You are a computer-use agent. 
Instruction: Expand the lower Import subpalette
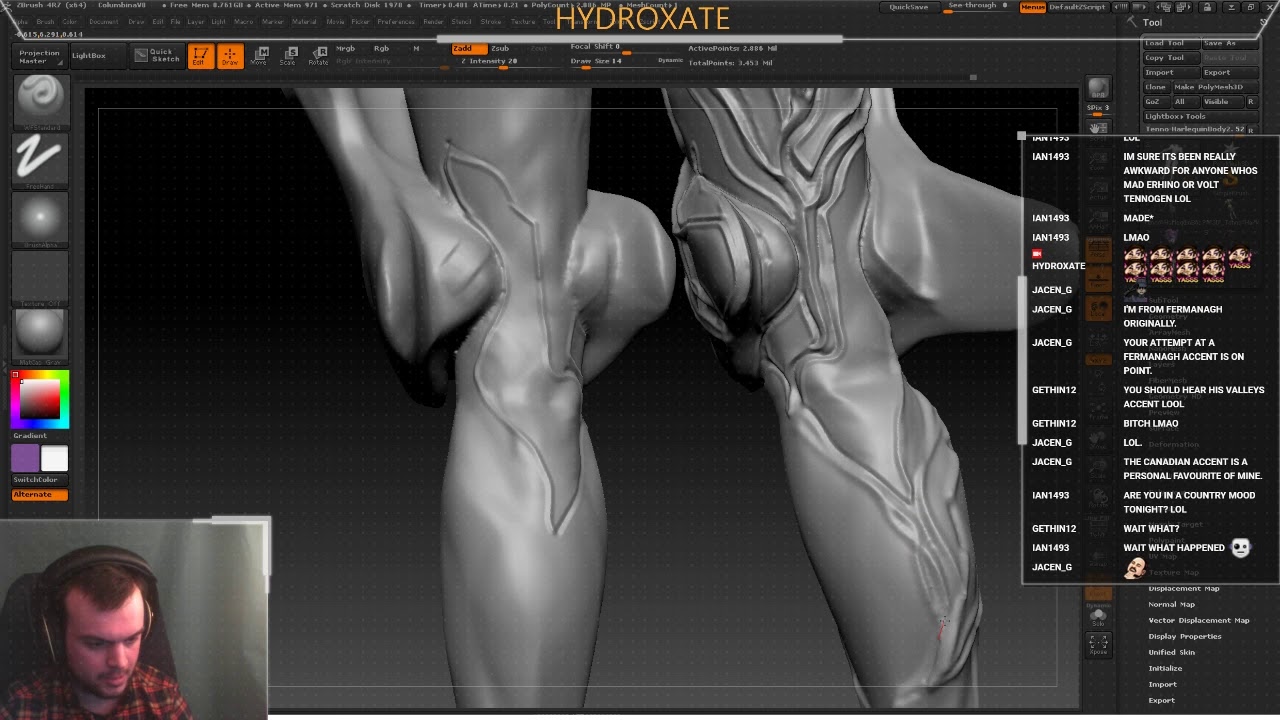point(1162,684)
